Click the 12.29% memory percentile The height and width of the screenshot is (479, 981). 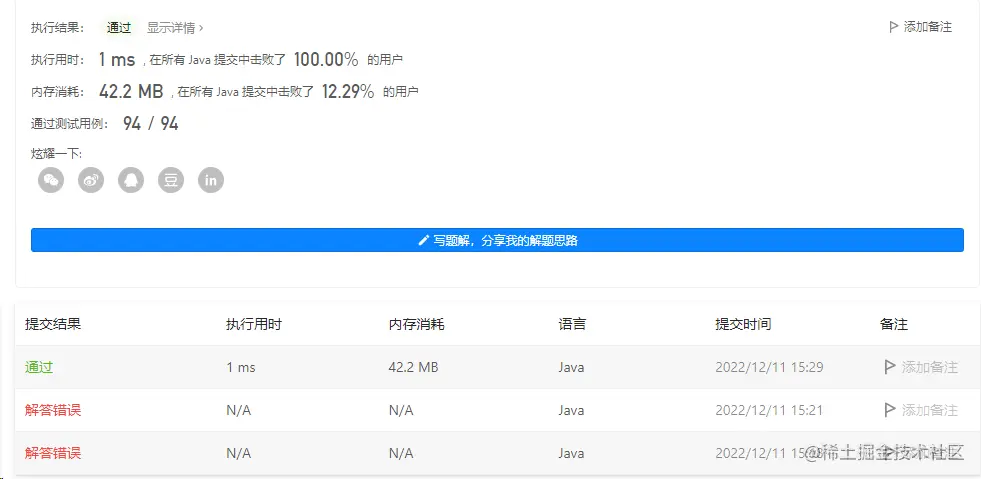click(348, 91)
